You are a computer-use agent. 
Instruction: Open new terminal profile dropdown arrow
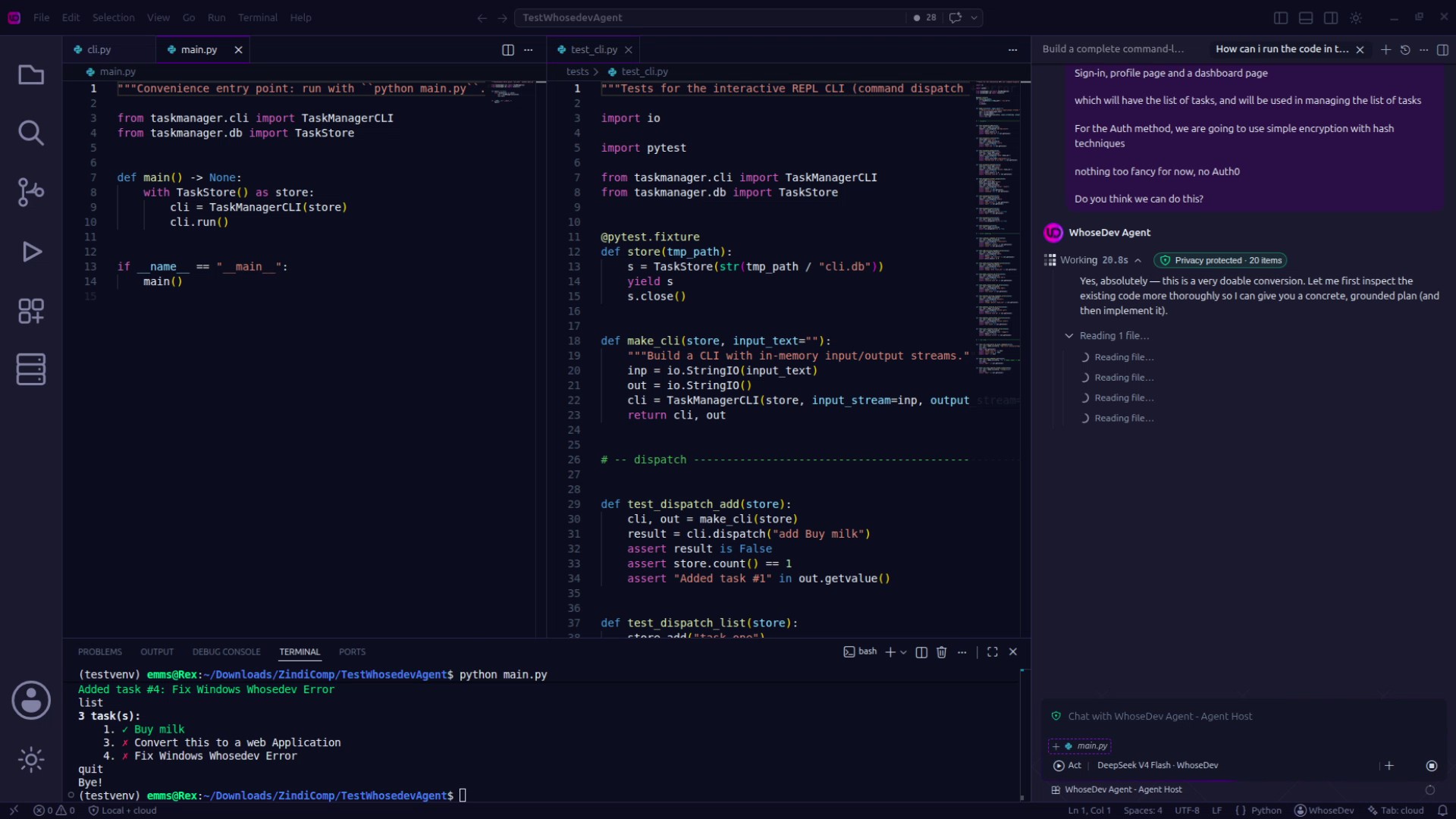point(903,652)
